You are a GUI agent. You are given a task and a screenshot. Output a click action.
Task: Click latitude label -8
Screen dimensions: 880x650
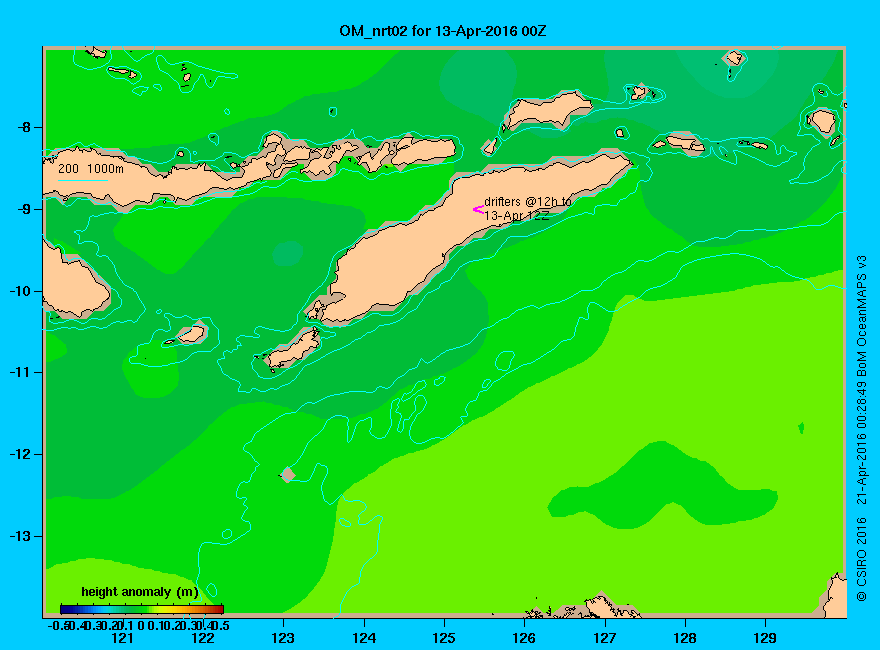(24, 127)
